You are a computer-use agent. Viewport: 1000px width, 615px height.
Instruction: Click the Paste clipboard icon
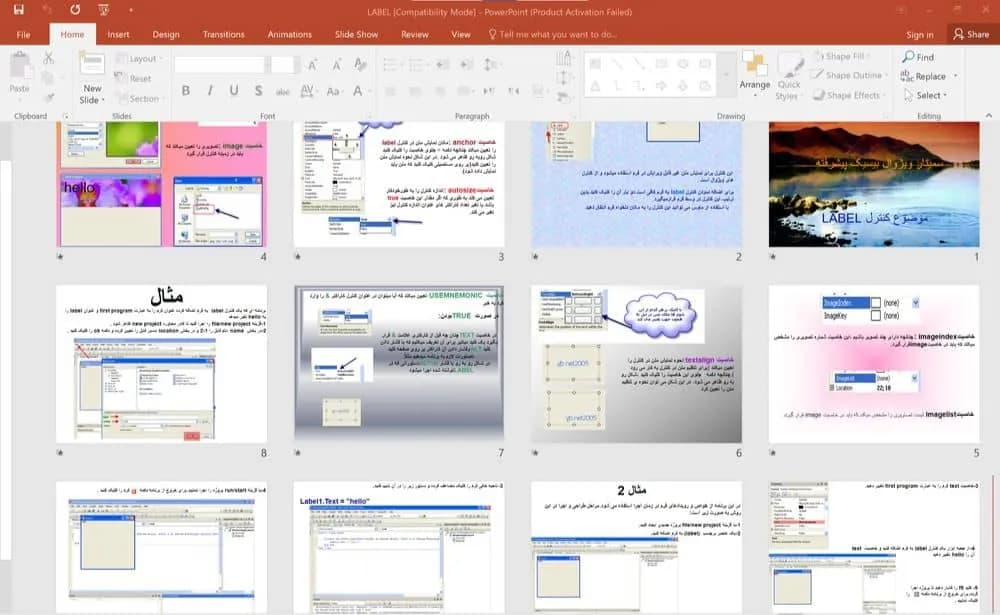pyautogui.click(x=20, y=66)
